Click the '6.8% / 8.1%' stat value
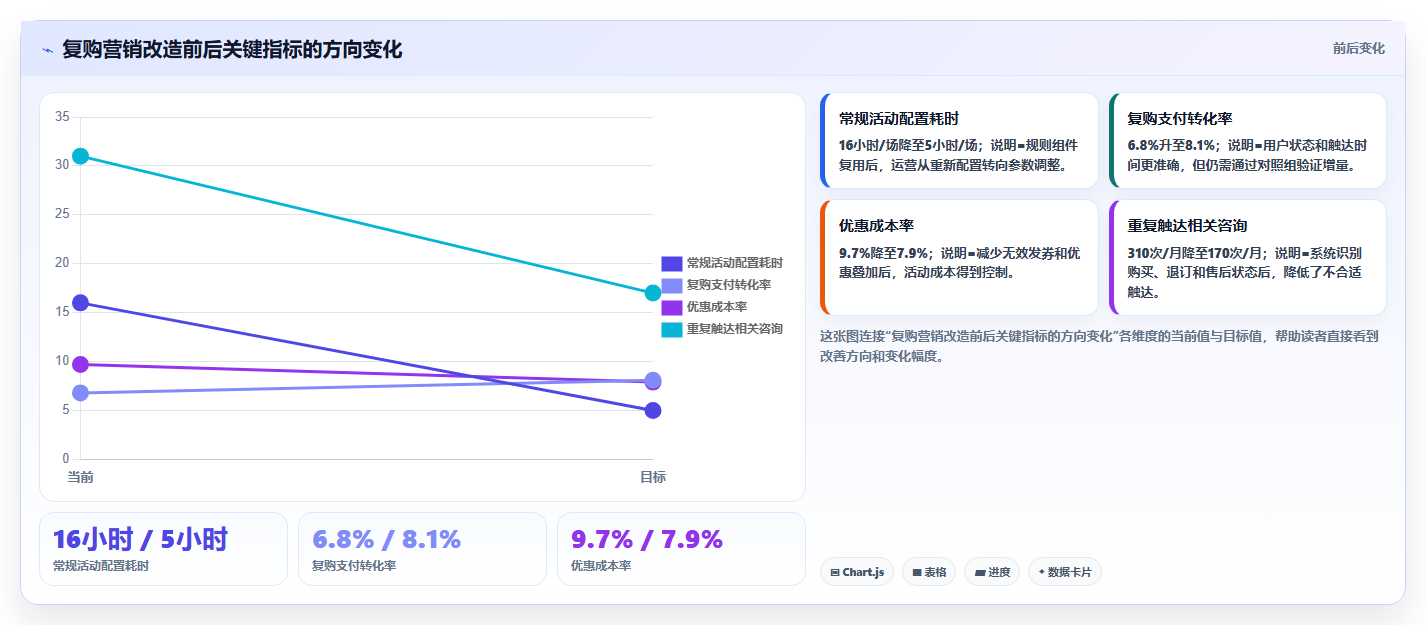The height and width of the screenshot is (625, 1426). coord(386,540)
